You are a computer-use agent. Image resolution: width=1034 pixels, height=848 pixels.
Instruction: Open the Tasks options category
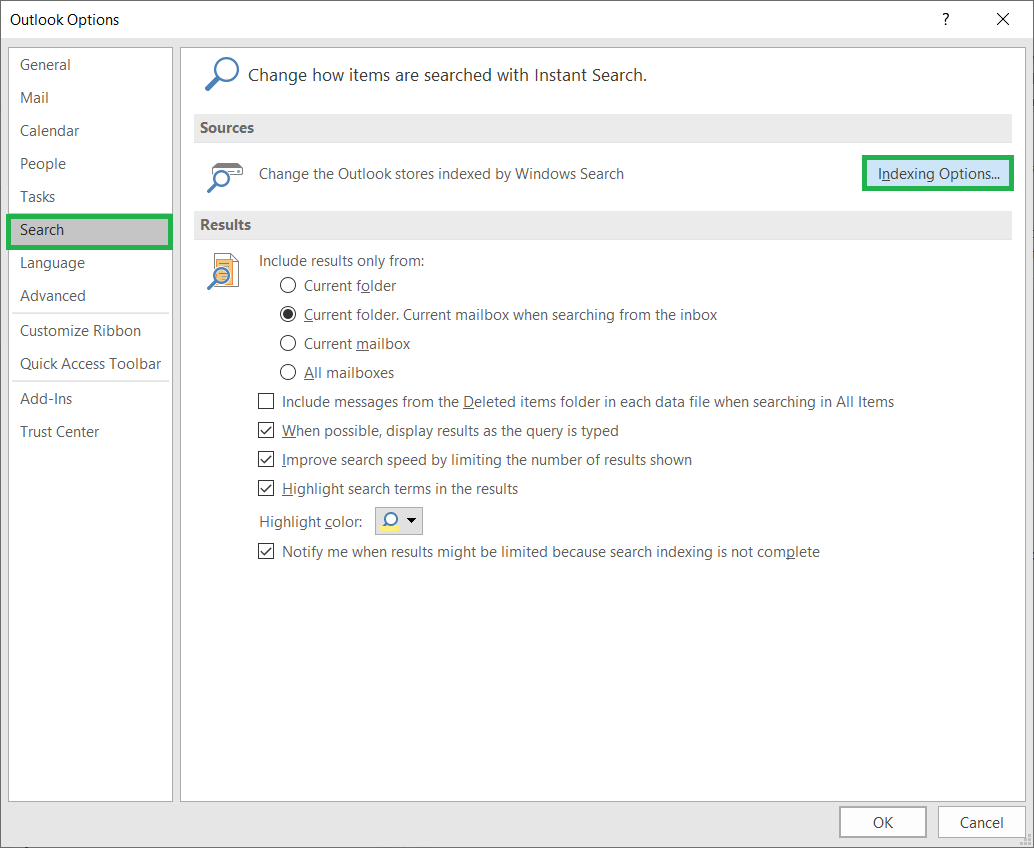coord(89,197)
